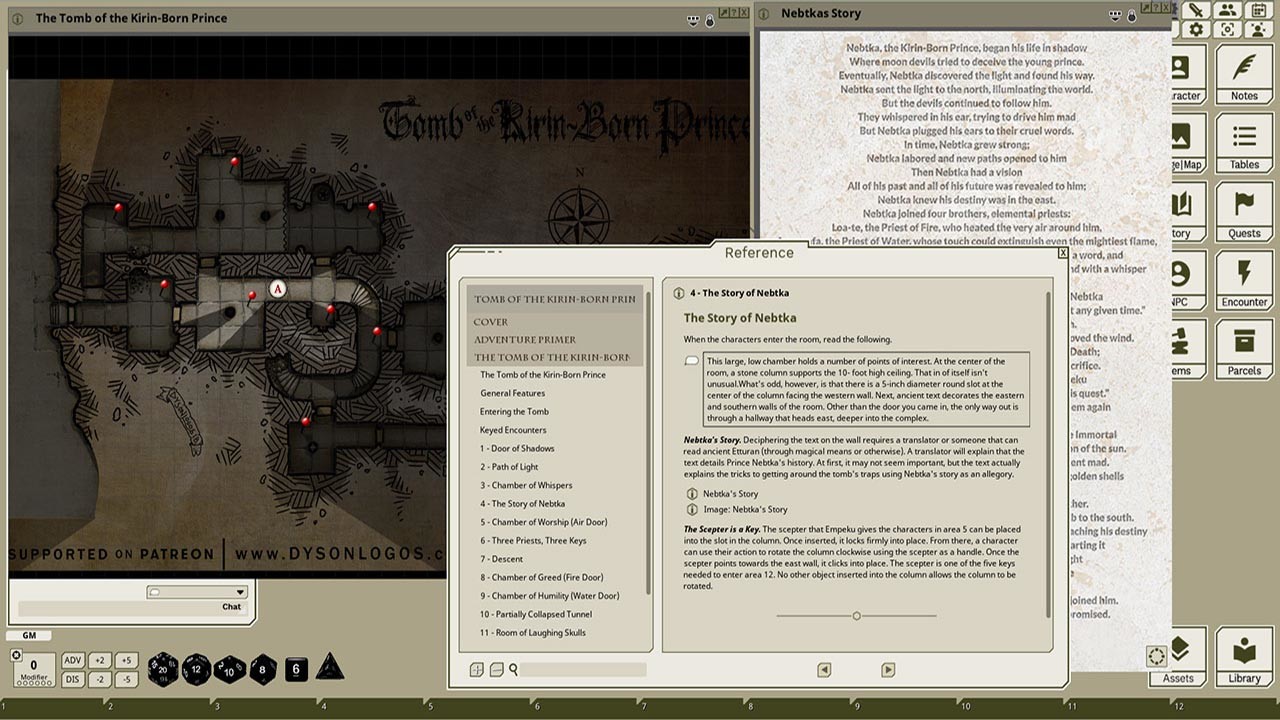Open the Image: Nebtka's Story link
The image size is (1280, 720).
tap(745, 509)
